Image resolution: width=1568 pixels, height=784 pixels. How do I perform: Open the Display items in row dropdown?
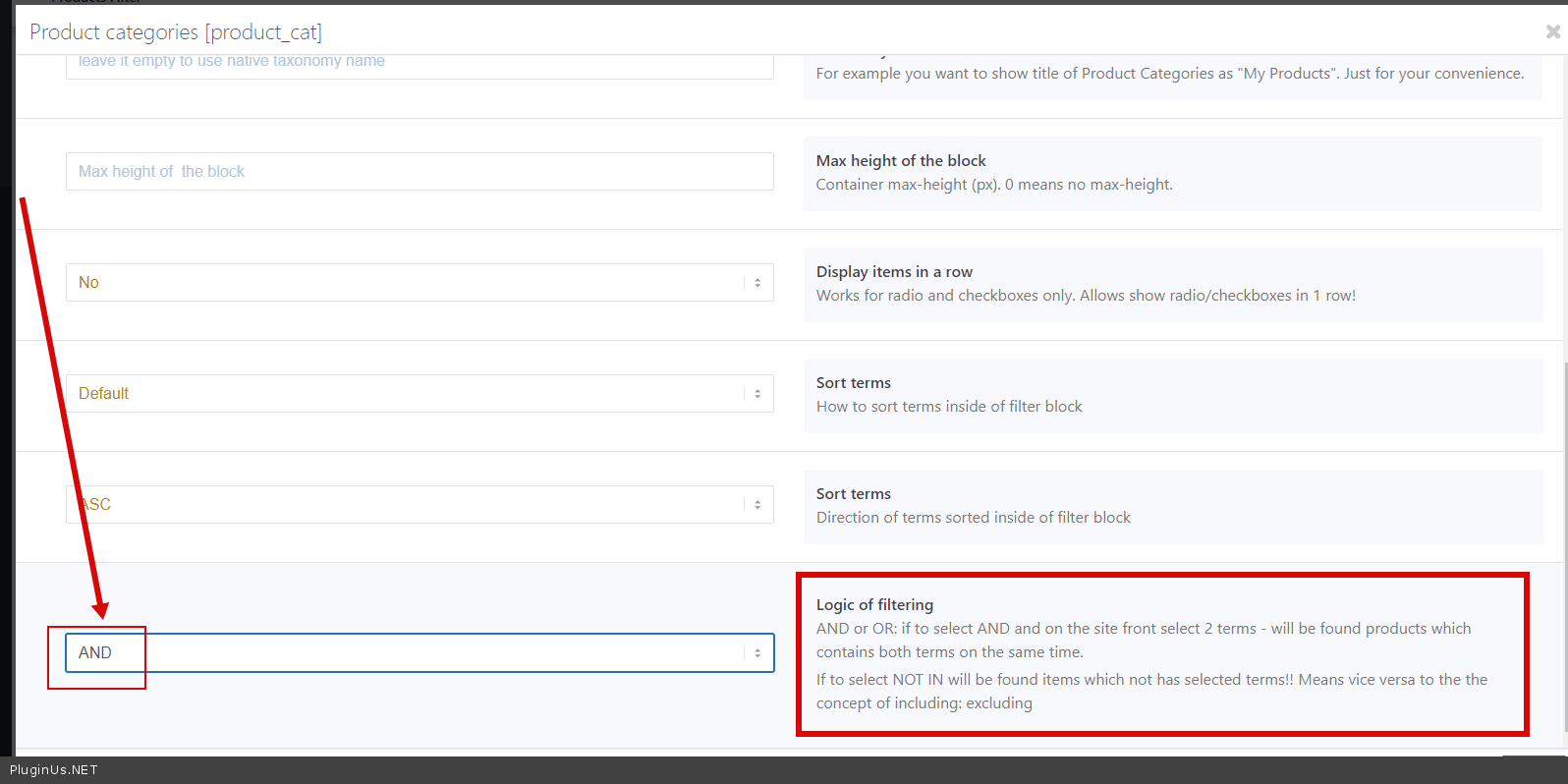click(x=420, y=283)
